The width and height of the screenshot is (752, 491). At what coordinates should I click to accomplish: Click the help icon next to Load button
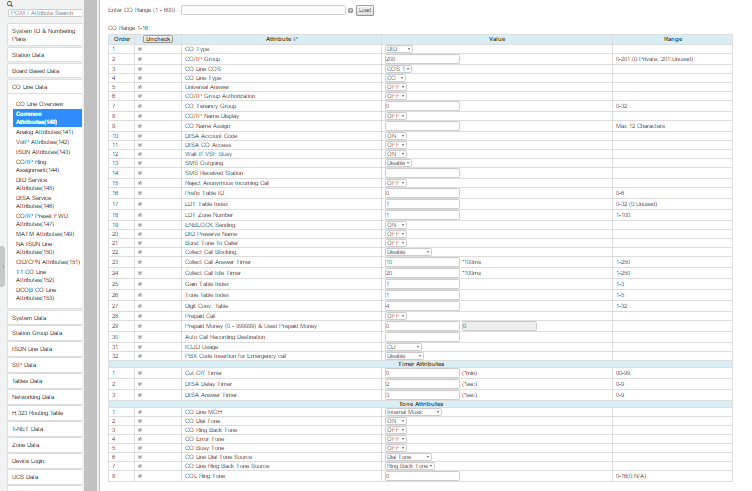(350, 9)
